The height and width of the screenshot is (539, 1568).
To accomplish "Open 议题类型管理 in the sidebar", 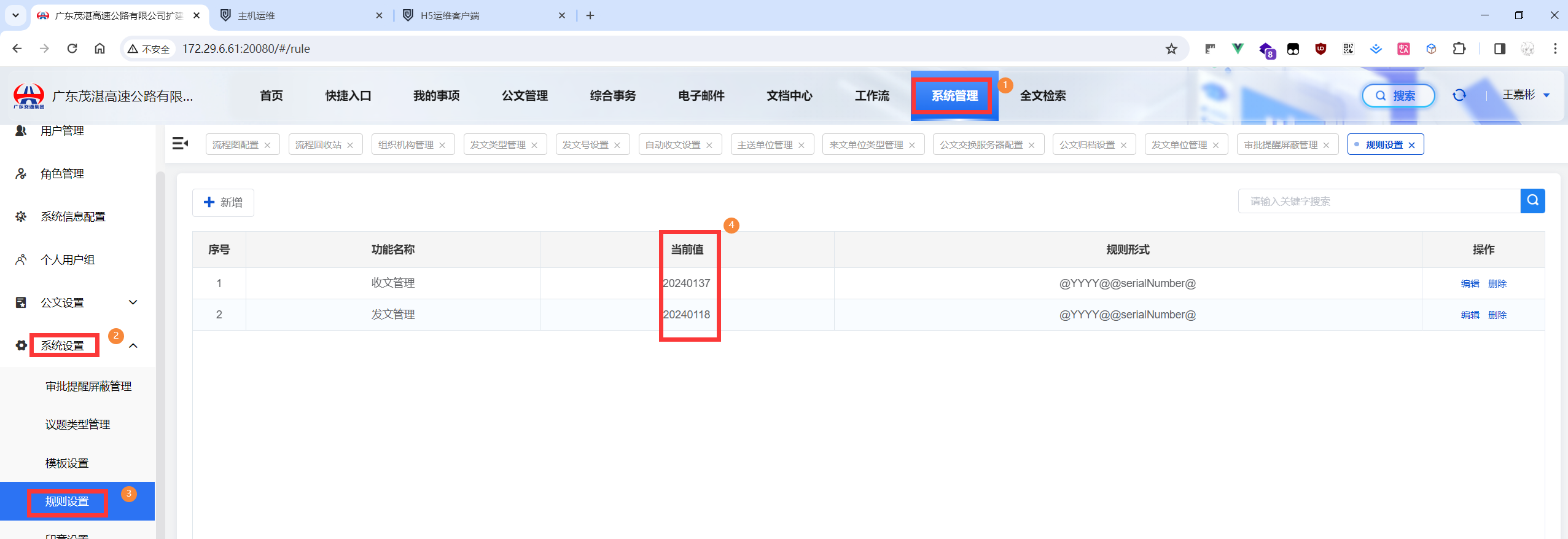I will coord(78,424).
